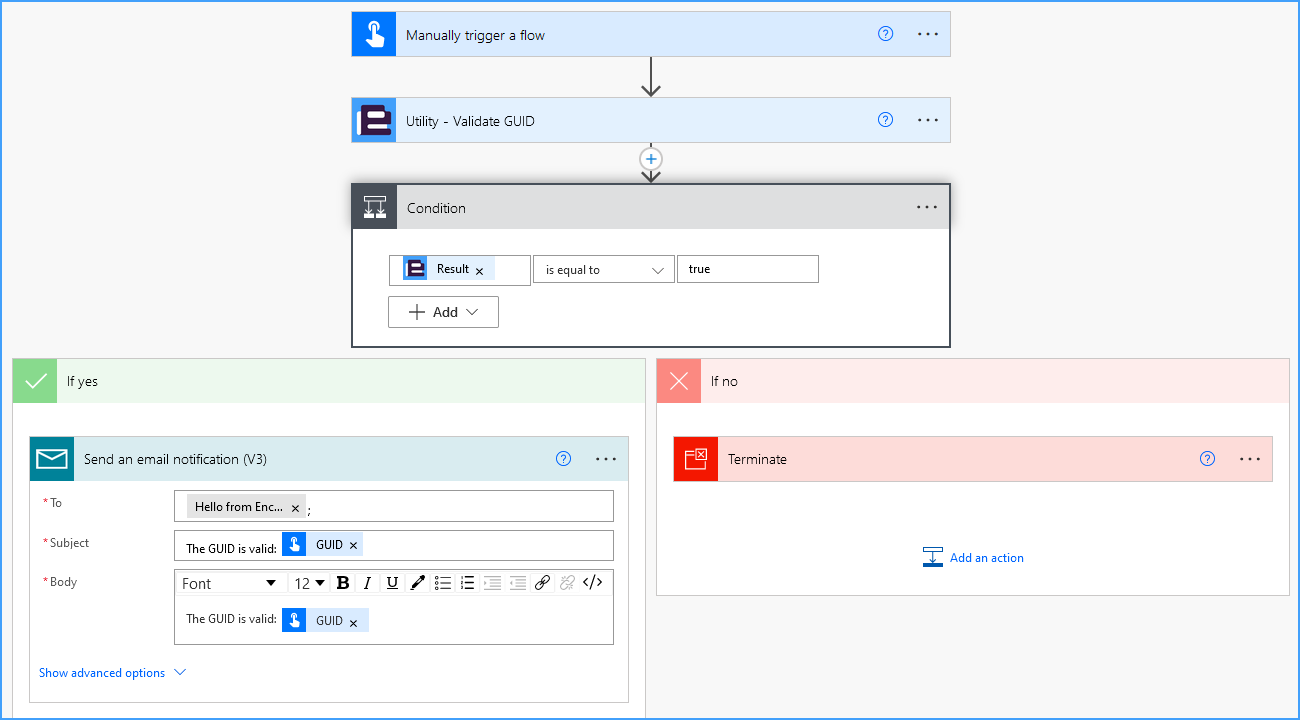1300x720 pixels.
Task: Open ellipsis menu of Manually trigger a flow
Action: (928, 34)
